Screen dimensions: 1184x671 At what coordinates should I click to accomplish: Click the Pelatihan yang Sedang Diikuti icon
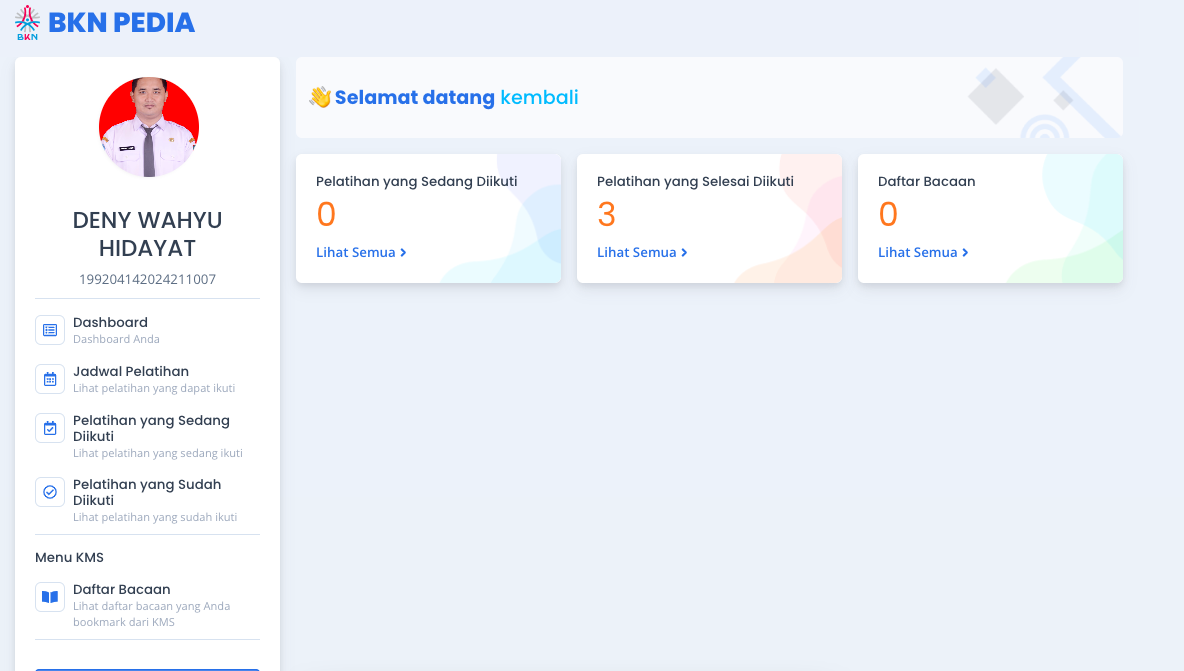click(50, 428)
